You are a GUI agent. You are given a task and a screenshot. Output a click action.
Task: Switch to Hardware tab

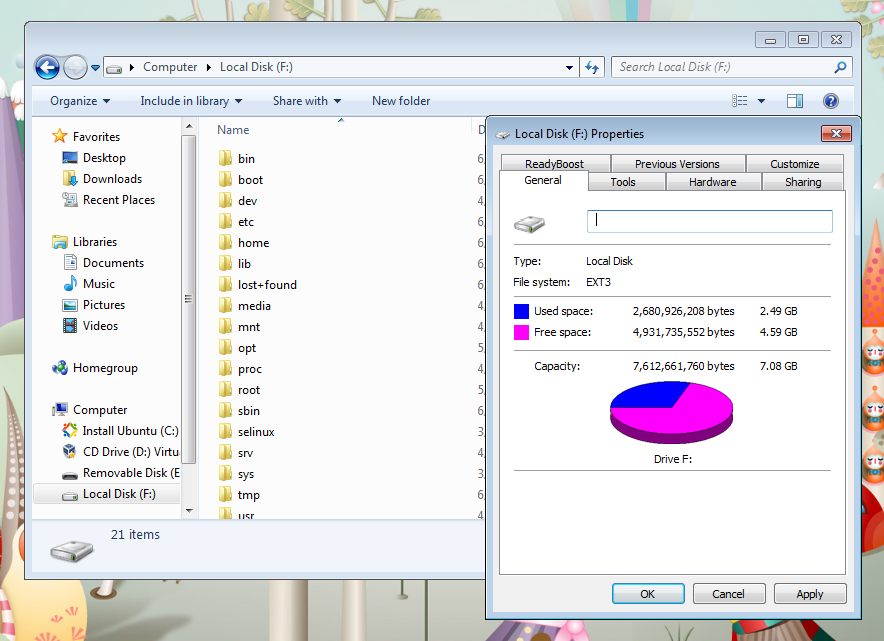pyautogui.click(x=712, y=182)
